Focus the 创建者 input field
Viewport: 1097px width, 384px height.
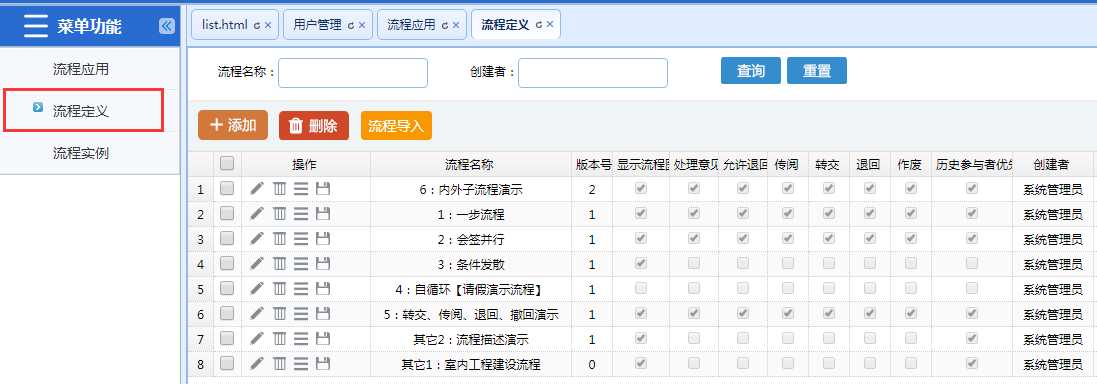[593, 73]
